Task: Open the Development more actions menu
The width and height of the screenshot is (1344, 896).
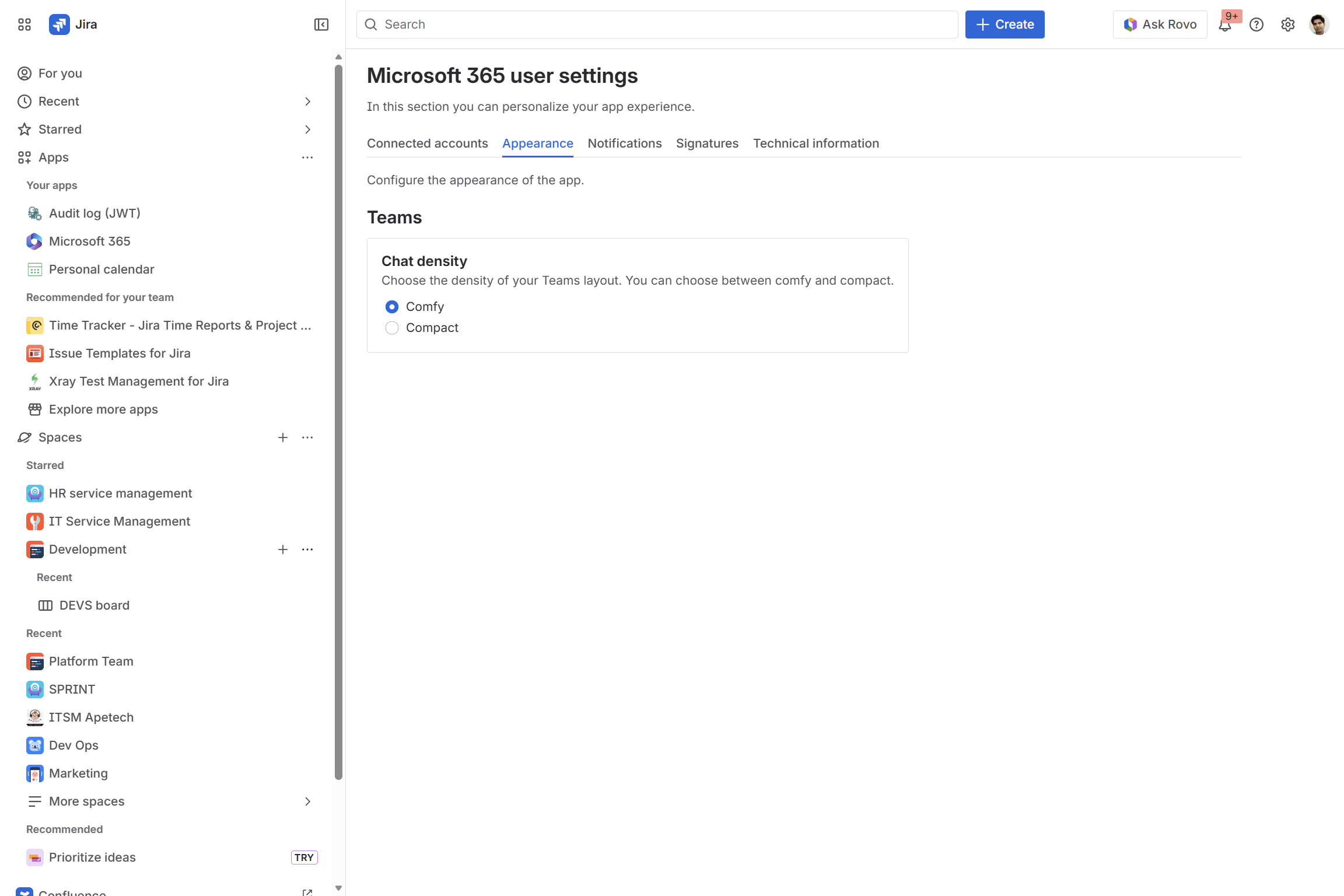Action: click(x=307, y=549)
